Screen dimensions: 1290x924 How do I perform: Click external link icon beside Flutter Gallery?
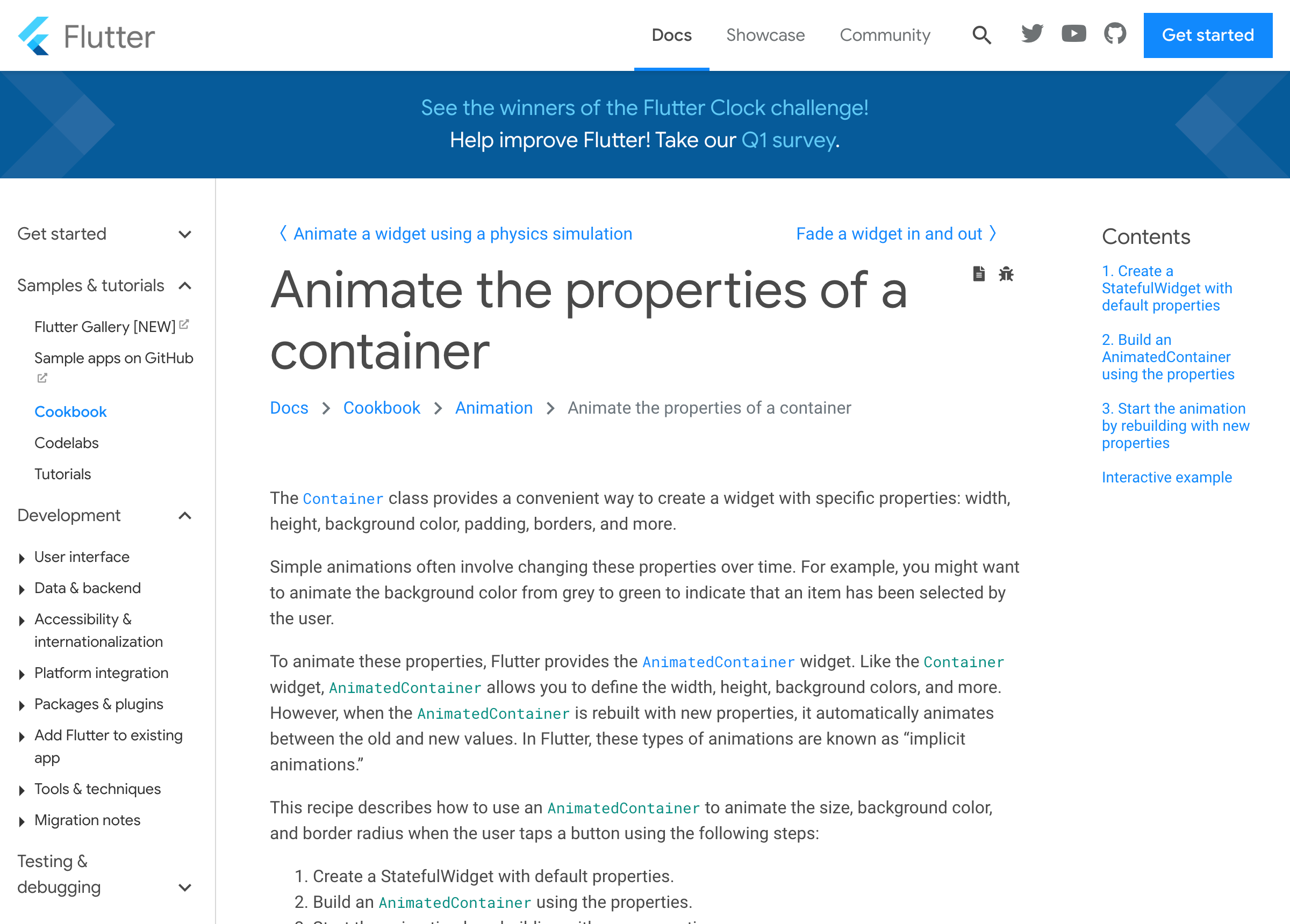click(184, 324)
